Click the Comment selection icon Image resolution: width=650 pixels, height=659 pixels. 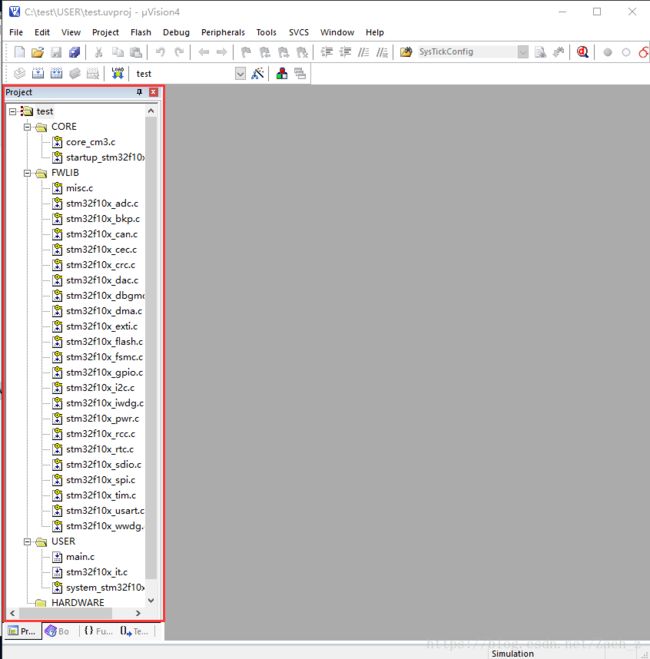[x=363, y=52]
